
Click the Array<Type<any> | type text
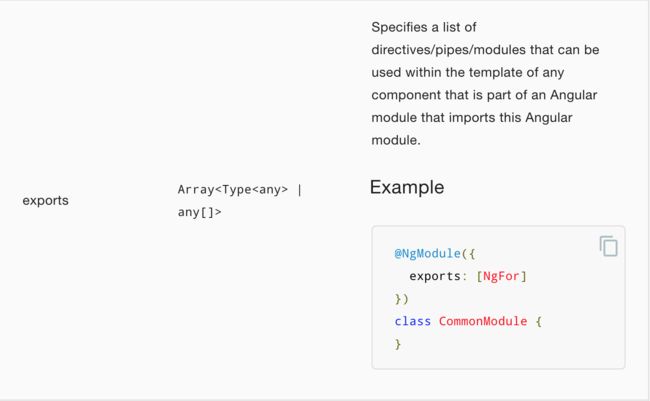[240, 190]
